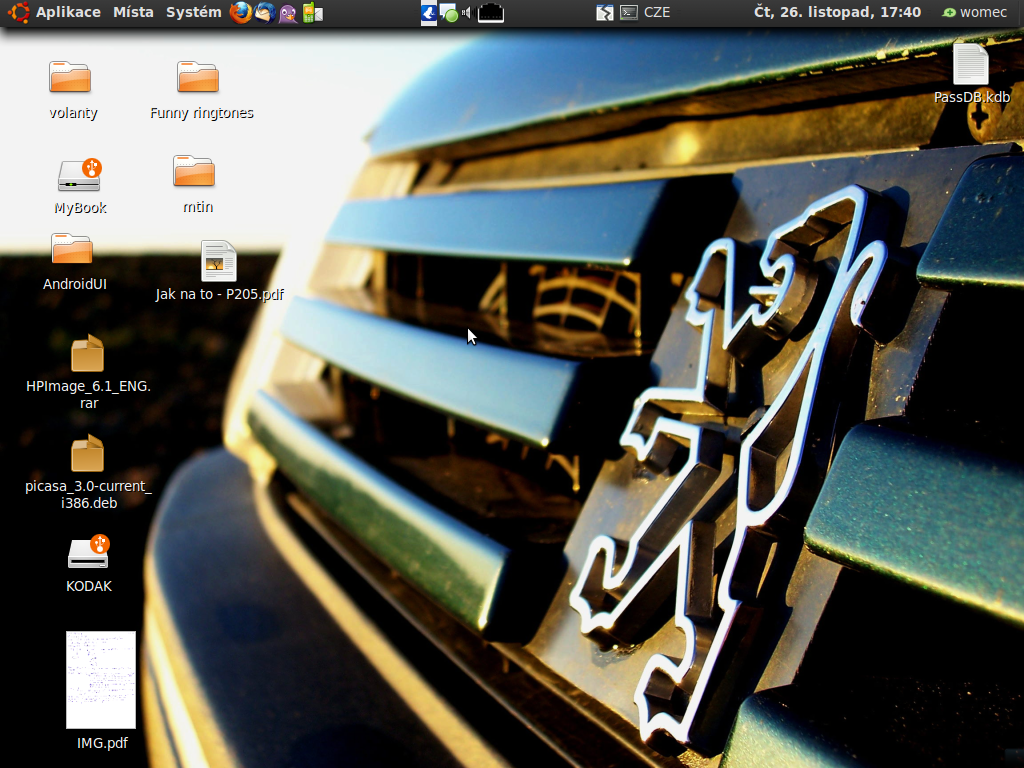The image size is (1024, 768).
Task: Click the network connection tray icon
Action: tap(491, 13)
